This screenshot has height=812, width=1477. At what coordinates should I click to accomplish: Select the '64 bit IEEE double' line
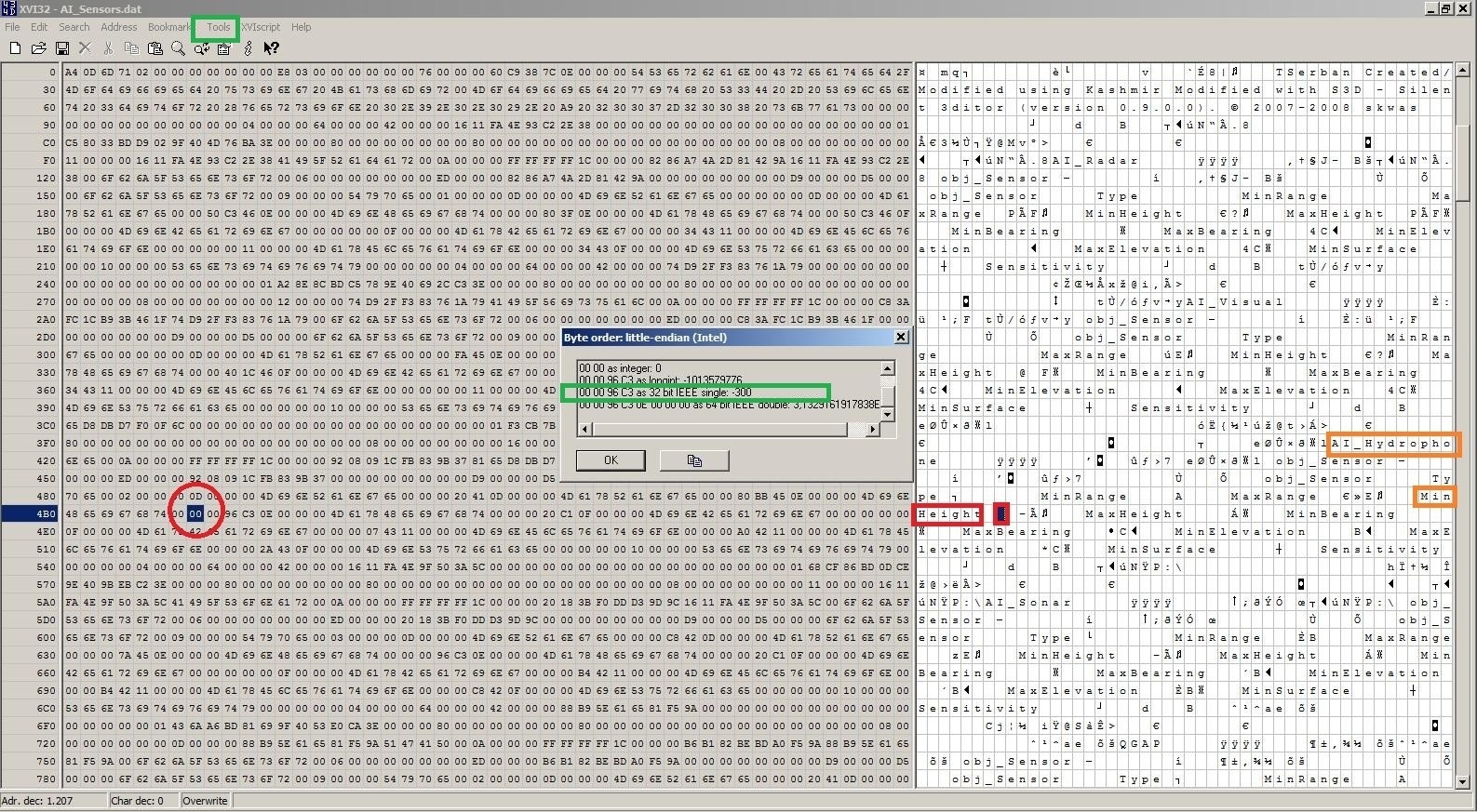[729, 405]
